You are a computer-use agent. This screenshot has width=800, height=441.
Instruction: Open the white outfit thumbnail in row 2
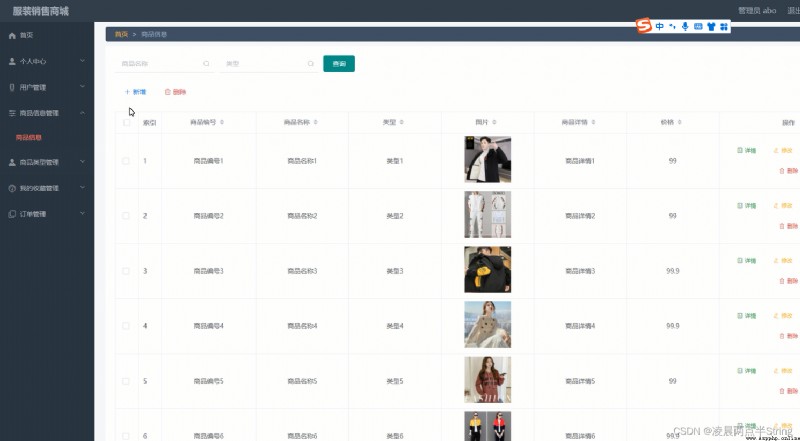click(487, 214)
